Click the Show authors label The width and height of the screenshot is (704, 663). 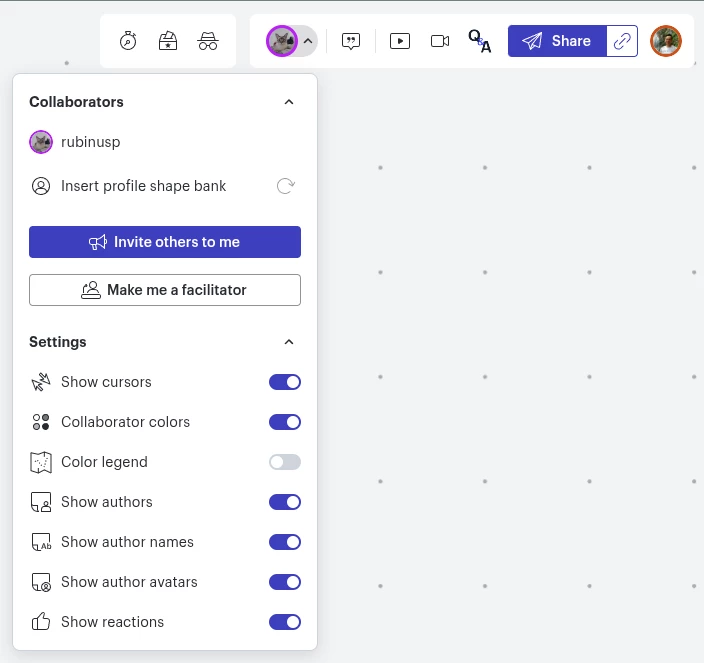[x=106, y=502]
